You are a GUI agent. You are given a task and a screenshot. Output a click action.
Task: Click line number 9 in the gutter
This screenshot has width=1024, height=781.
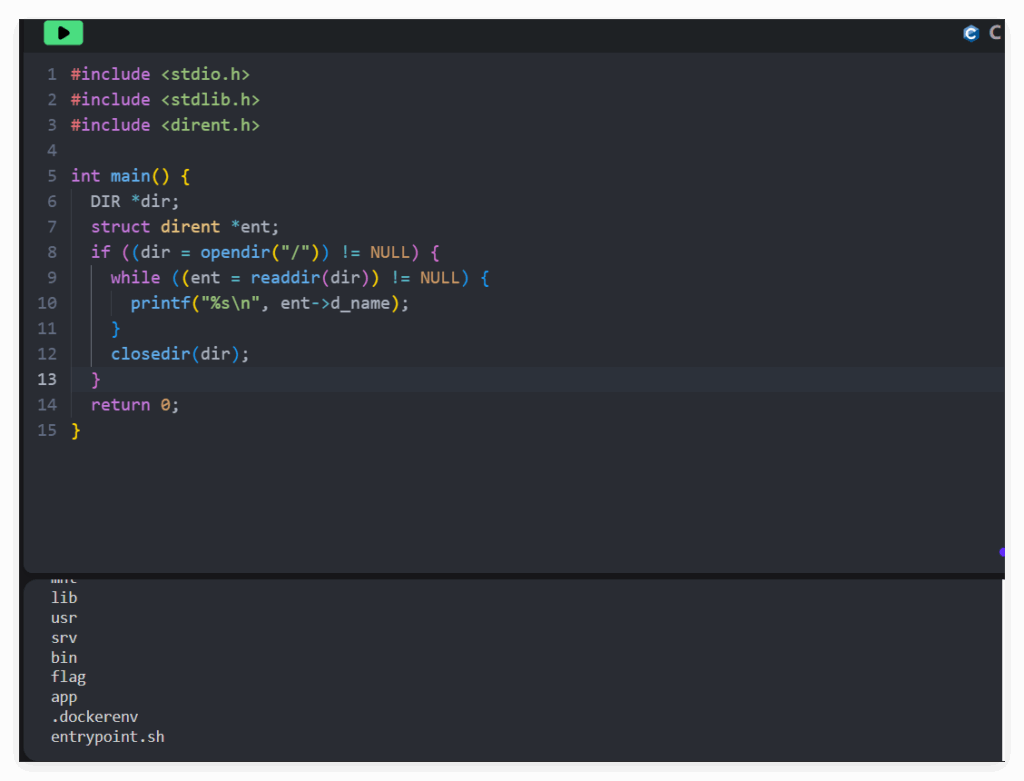[51, 277]
